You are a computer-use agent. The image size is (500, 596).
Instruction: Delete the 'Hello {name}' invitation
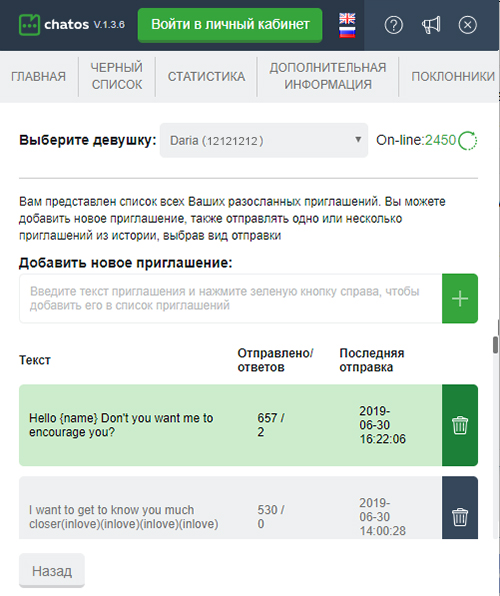pos(460,425)
